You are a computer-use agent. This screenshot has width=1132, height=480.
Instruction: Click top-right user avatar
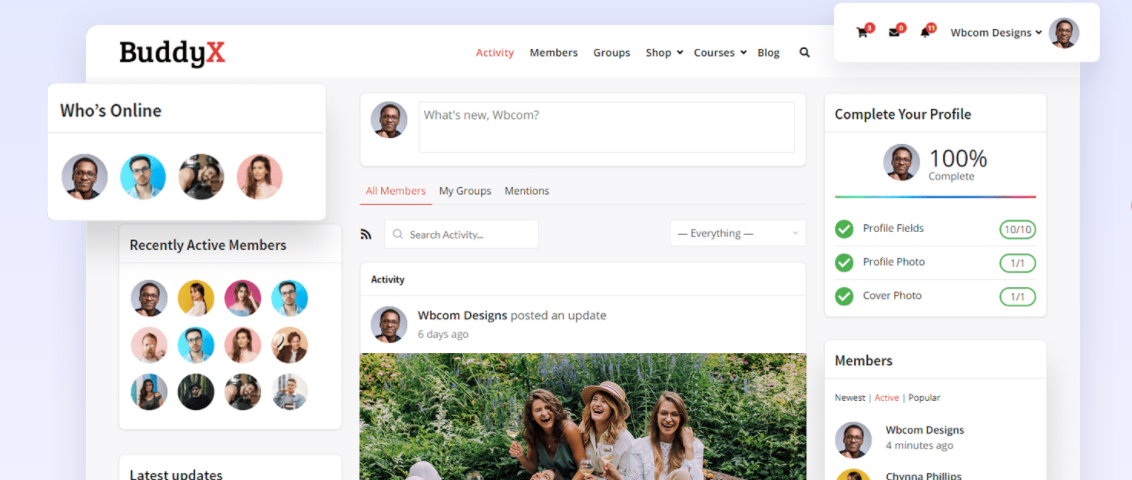point(1063,33)
